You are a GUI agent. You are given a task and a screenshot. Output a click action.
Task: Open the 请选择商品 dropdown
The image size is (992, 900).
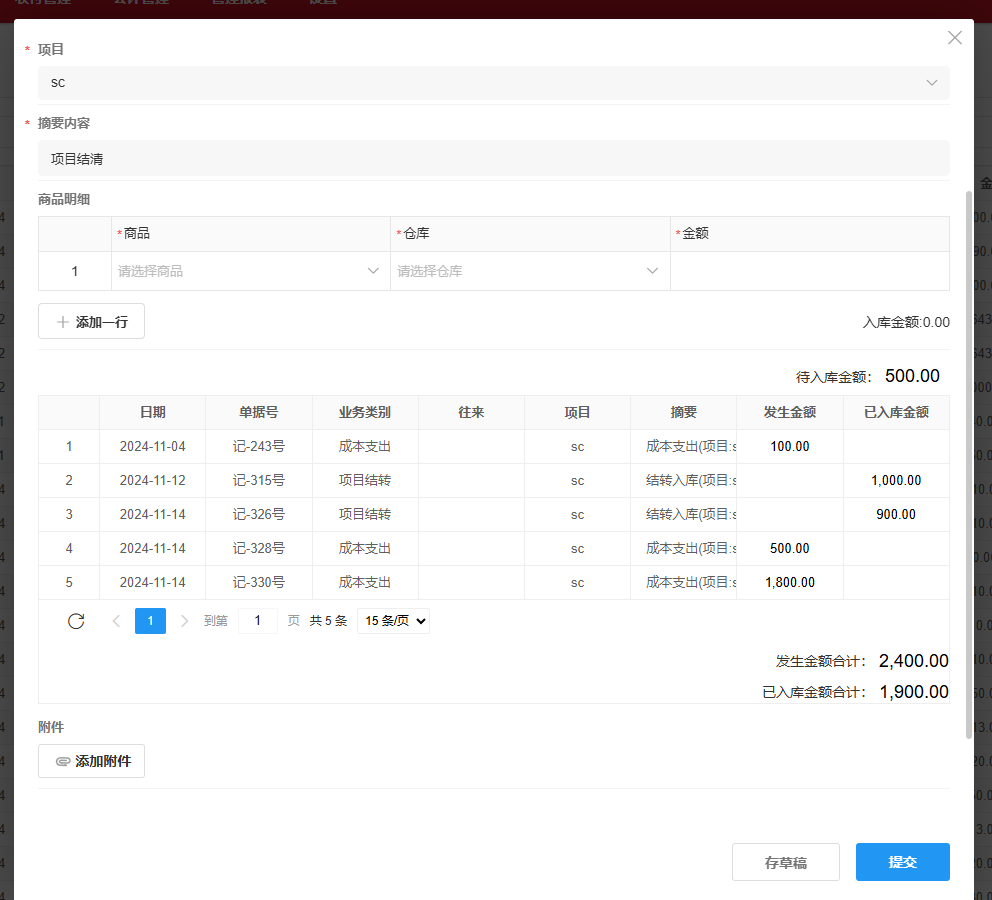(248, 270)
